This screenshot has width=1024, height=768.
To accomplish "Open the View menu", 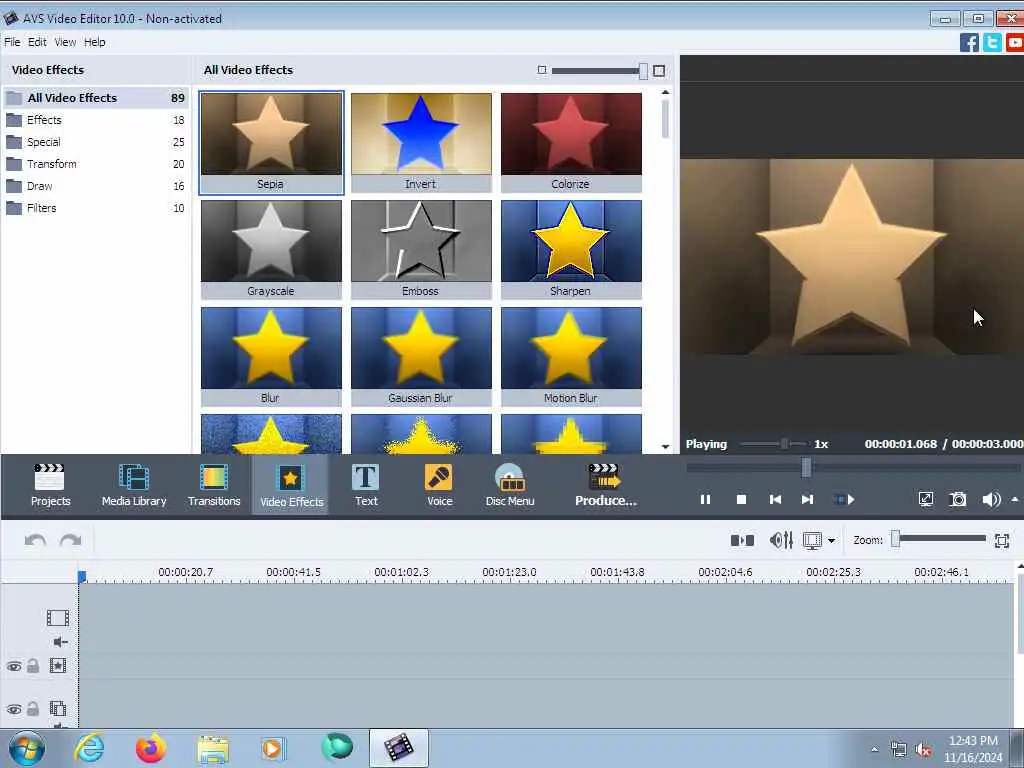I will [x=65, y=42].
